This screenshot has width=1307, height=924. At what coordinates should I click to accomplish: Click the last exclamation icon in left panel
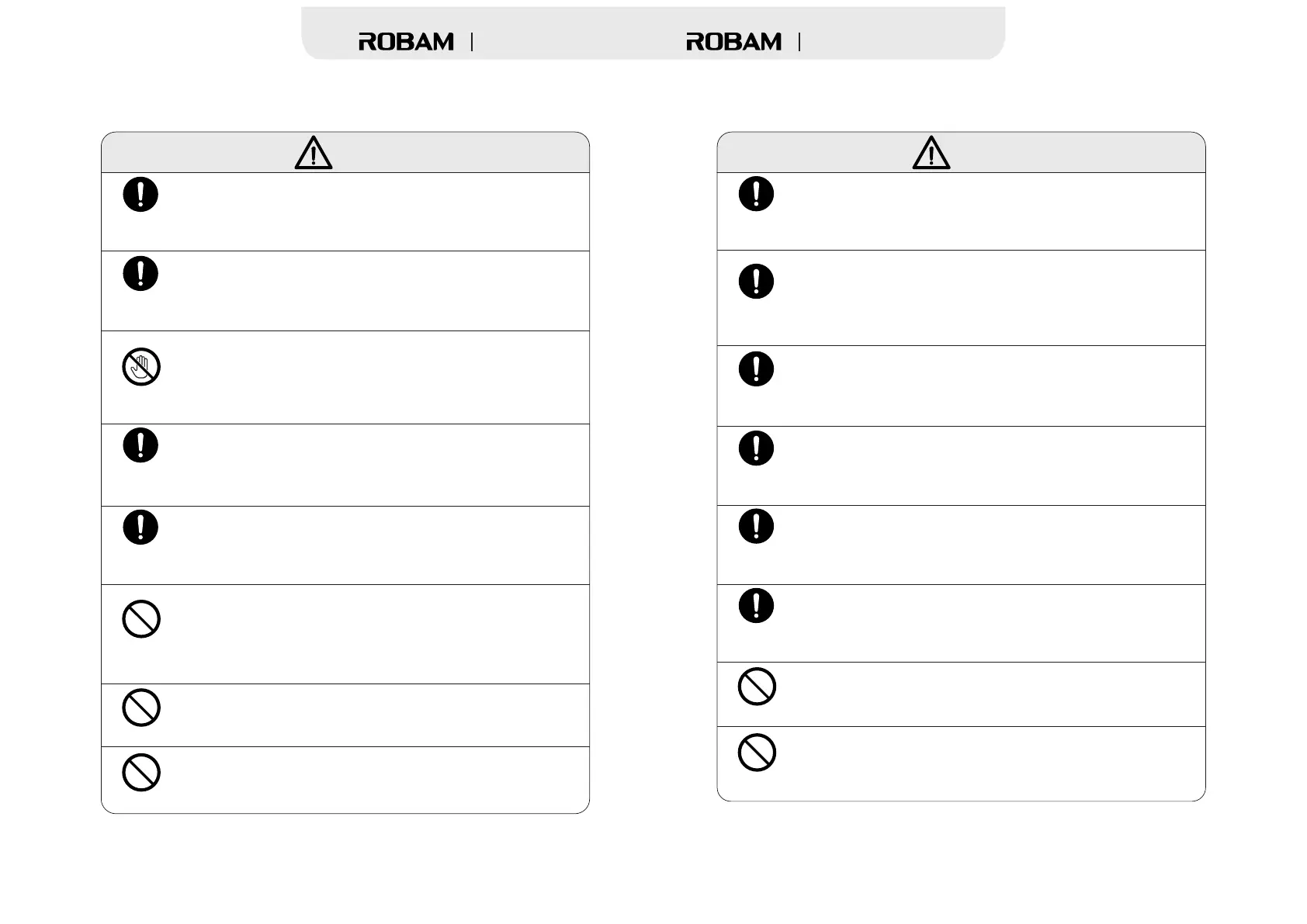coord(140,527)
